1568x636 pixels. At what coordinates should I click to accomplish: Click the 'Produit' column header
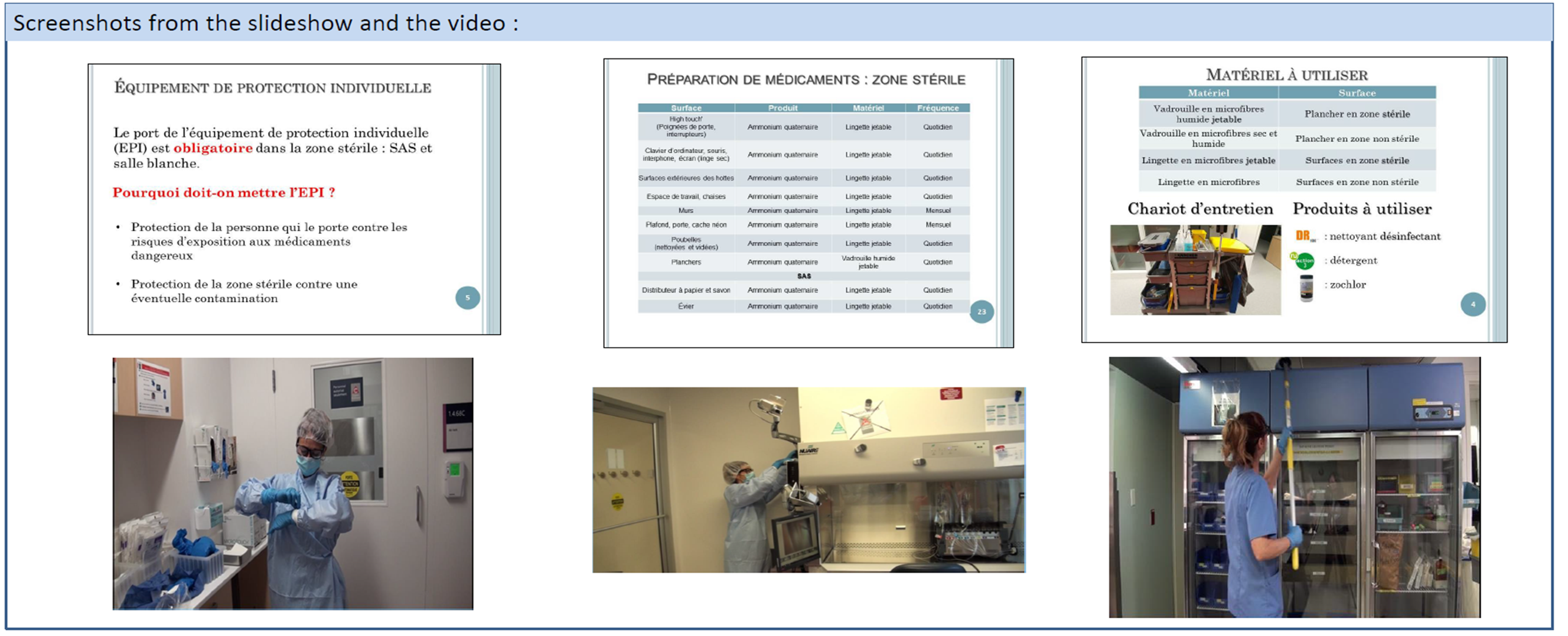click(782, 107)
